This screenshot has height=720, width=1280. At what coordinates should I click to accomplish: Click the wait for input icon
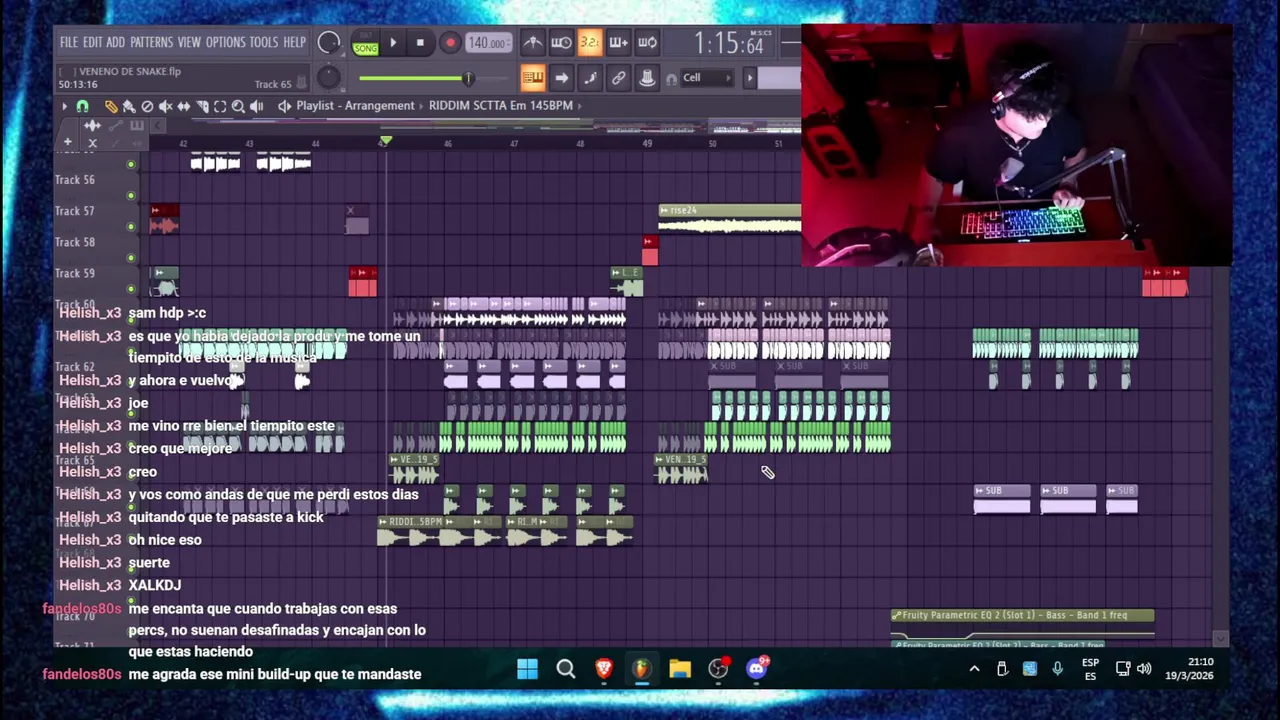[x=561, y=43]
